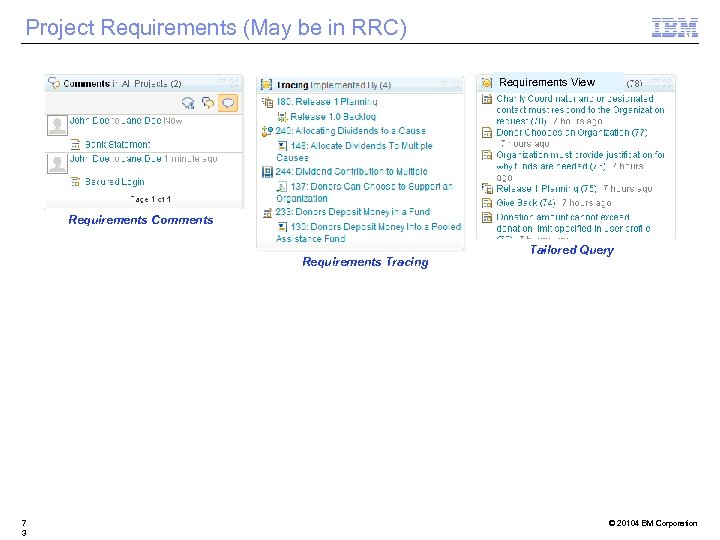Click the first comment filter icon with arrow
The width and height of the screenshot is (720, 540).
188,103
